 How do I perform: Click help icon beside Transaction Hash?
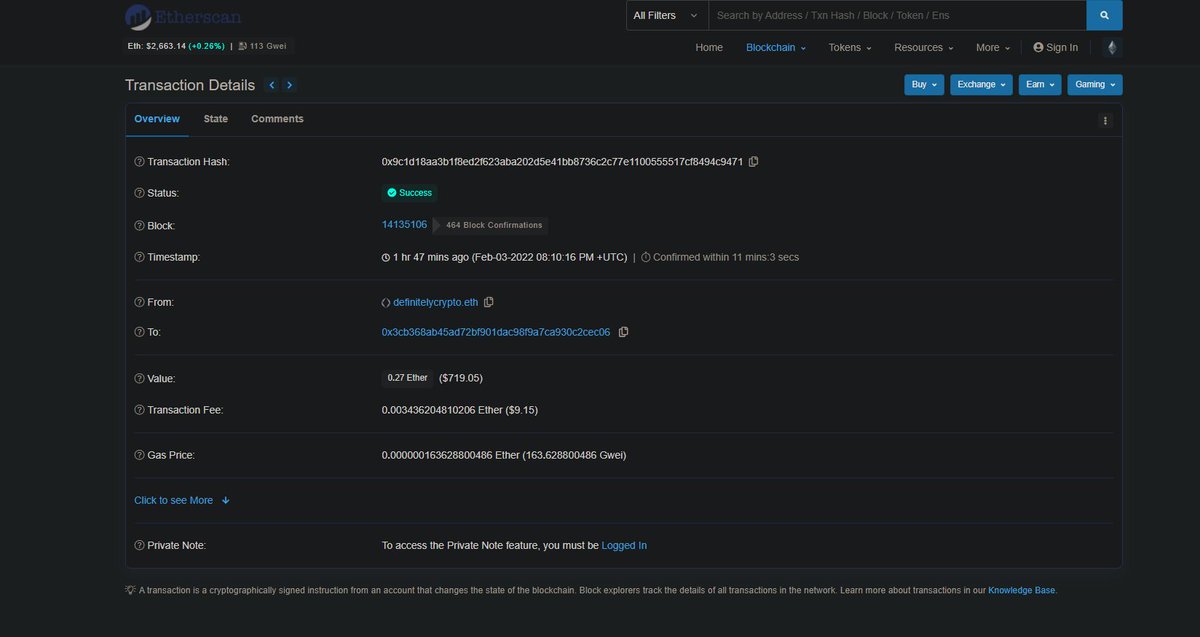(139, 162)
